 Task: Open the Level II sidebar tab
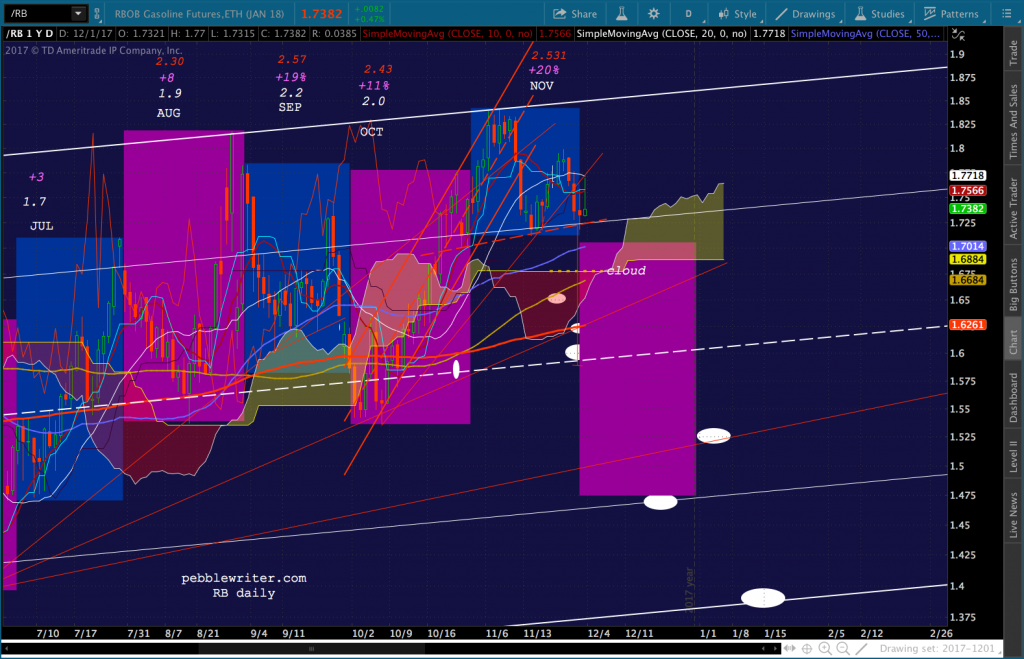(x=1014, y=456)
